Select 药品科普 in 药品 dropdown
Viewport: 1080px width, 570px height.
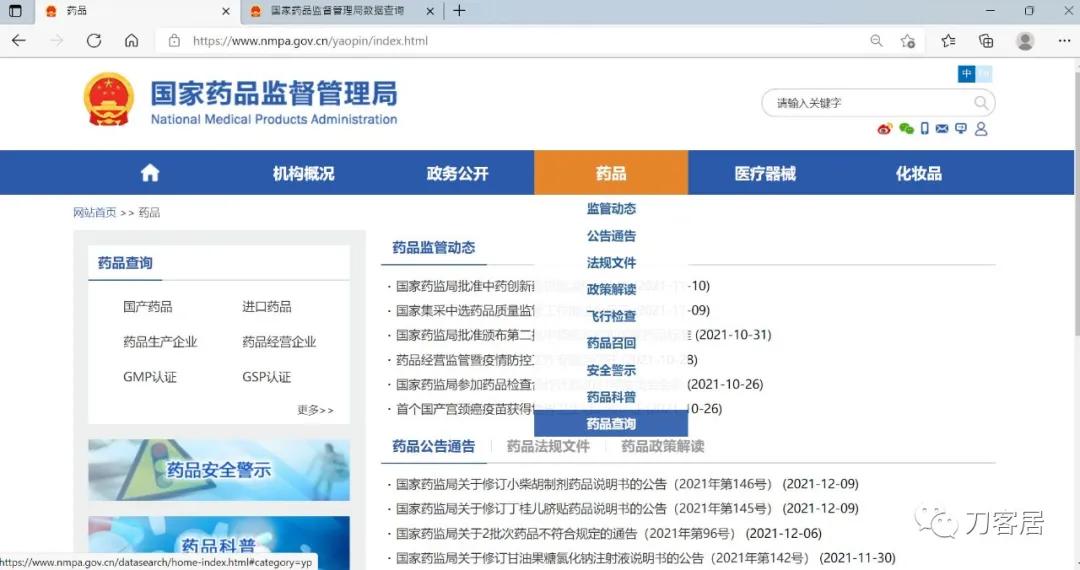611,397
